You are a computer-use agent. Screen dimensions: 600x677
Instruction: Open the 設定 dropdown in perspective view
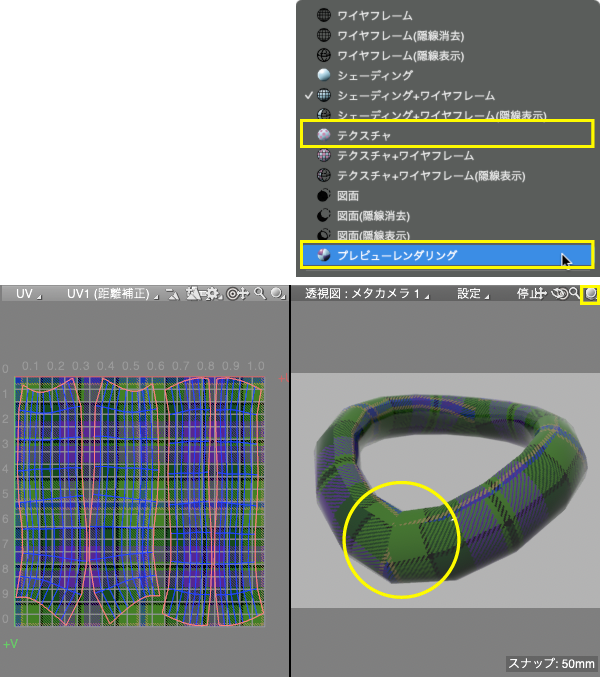tap(472, 294)
